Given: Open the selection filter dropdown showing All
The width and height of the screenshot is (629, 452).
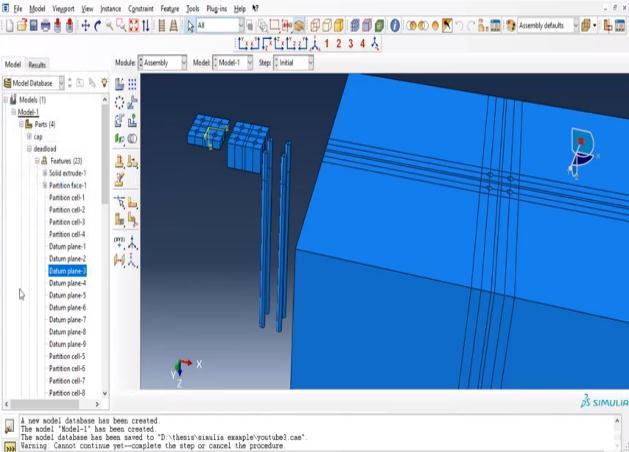Looking at the screenshot, I should click(x=220, y=26).
